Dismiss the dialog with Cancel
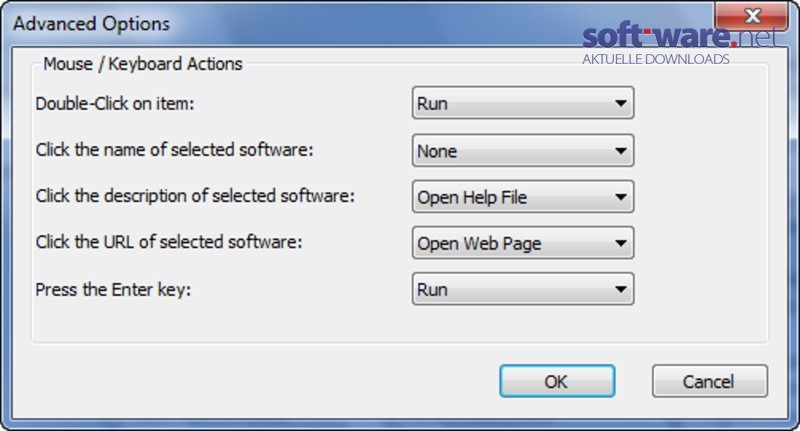The height and width of the screenshot is (431, 800). [710, 381]
